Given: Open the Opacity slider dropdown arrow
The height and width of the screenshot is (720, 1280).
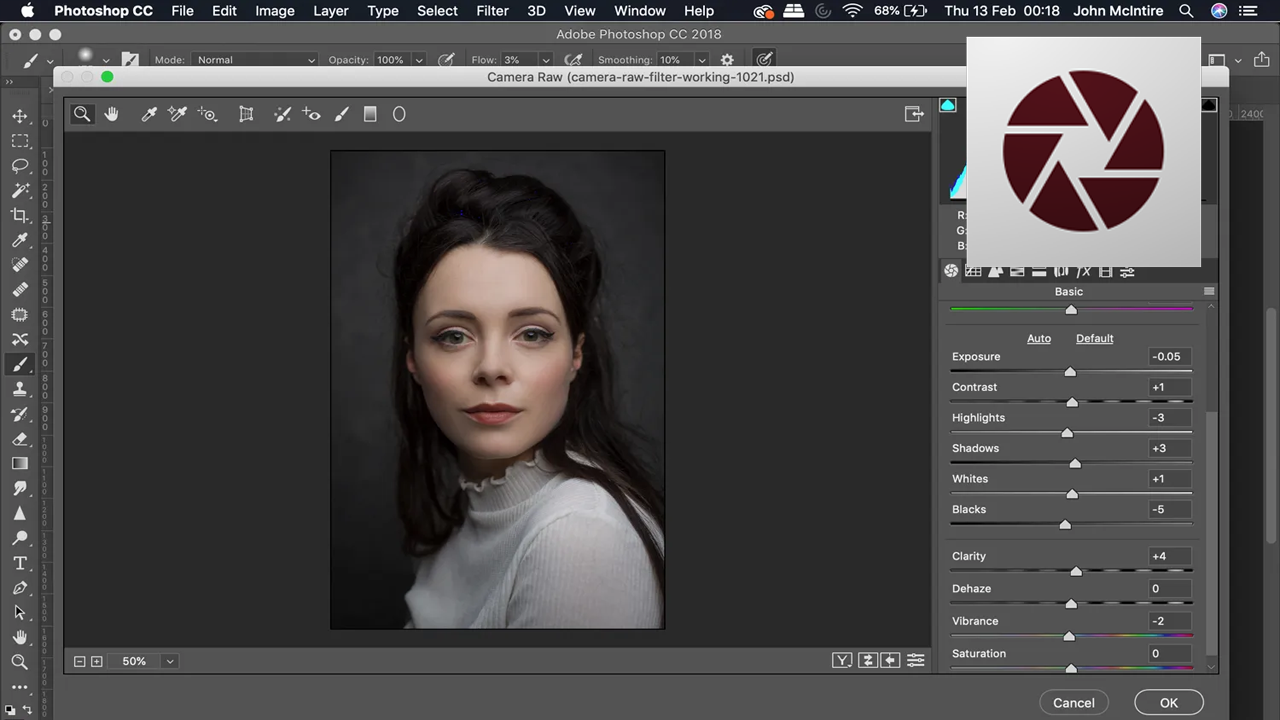Looking at the screenshot, I should pos(418,60).
